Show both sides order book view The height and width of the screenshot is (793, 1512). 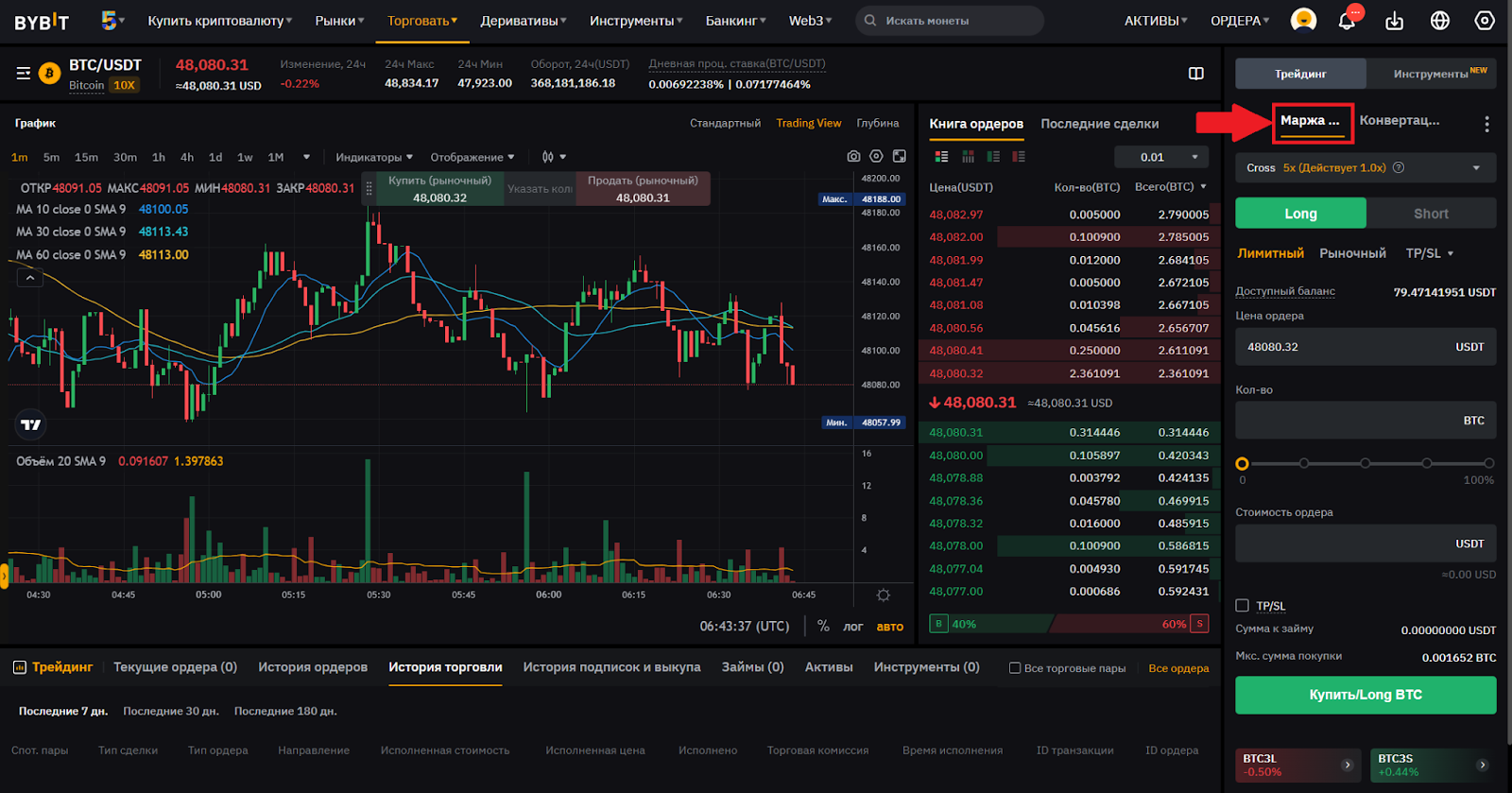(x=941, y=157)
